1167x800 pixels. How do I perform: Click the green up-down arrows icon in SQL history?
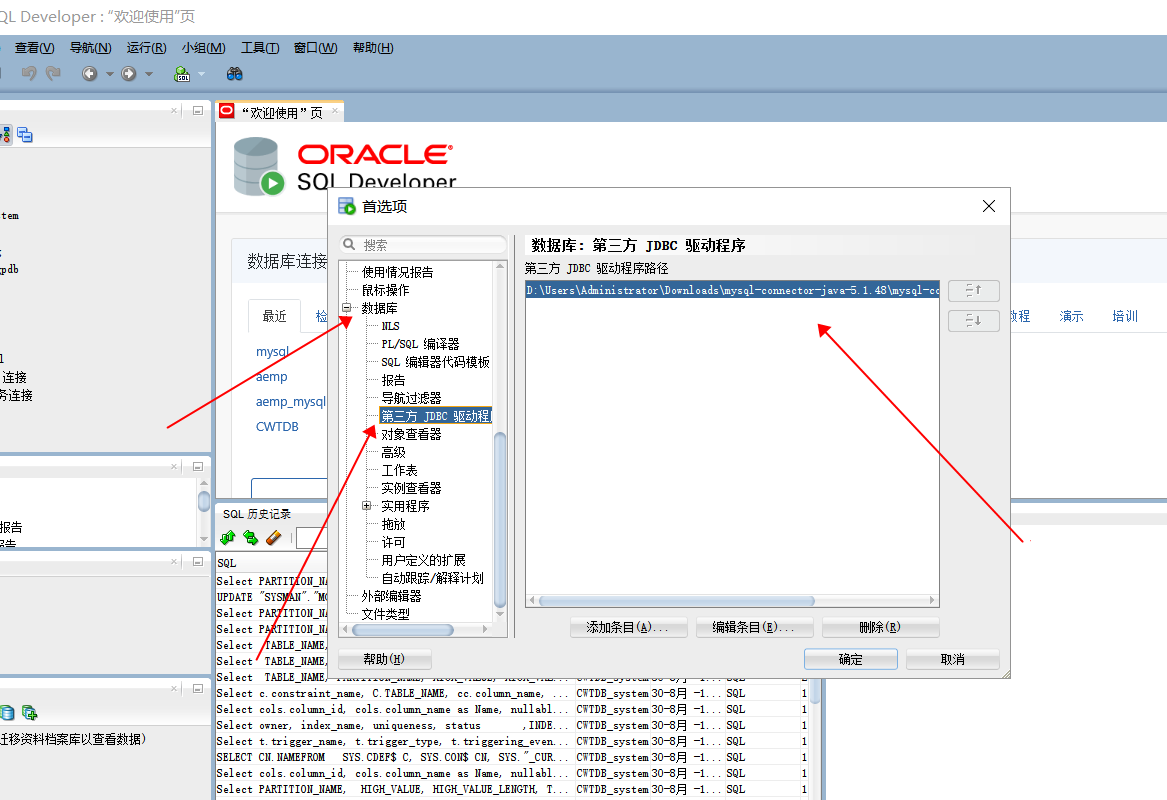pos(228,537)
